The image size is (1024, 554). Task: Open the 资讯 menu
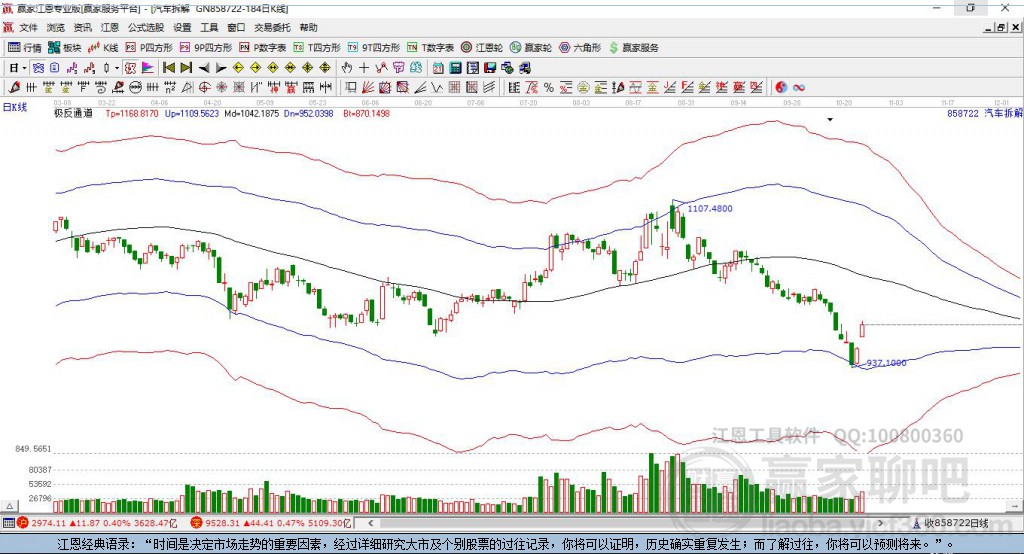[x=82, y=27]
